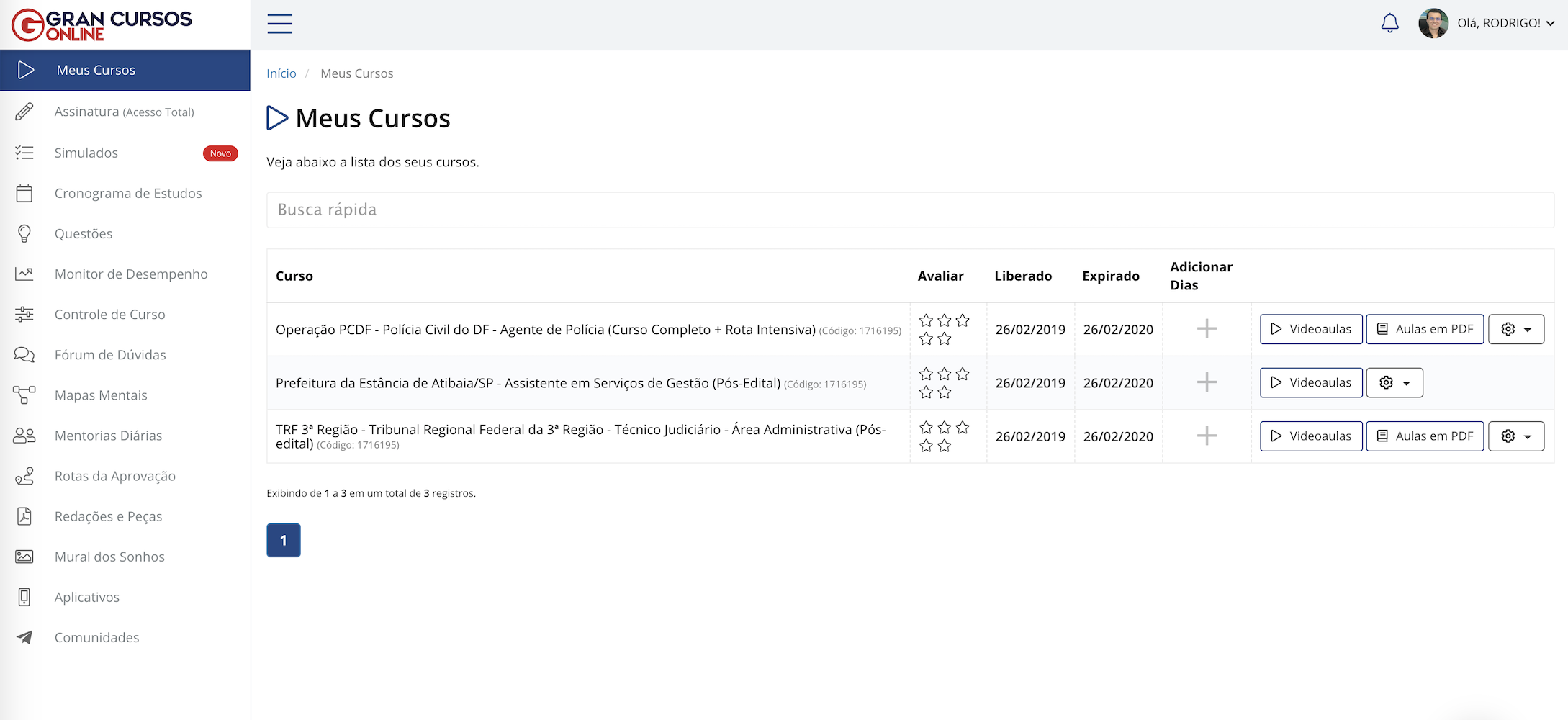The height and width of the screenshot is (720, 1568).
Task: Open Simulados menu item
Action: 125,153
